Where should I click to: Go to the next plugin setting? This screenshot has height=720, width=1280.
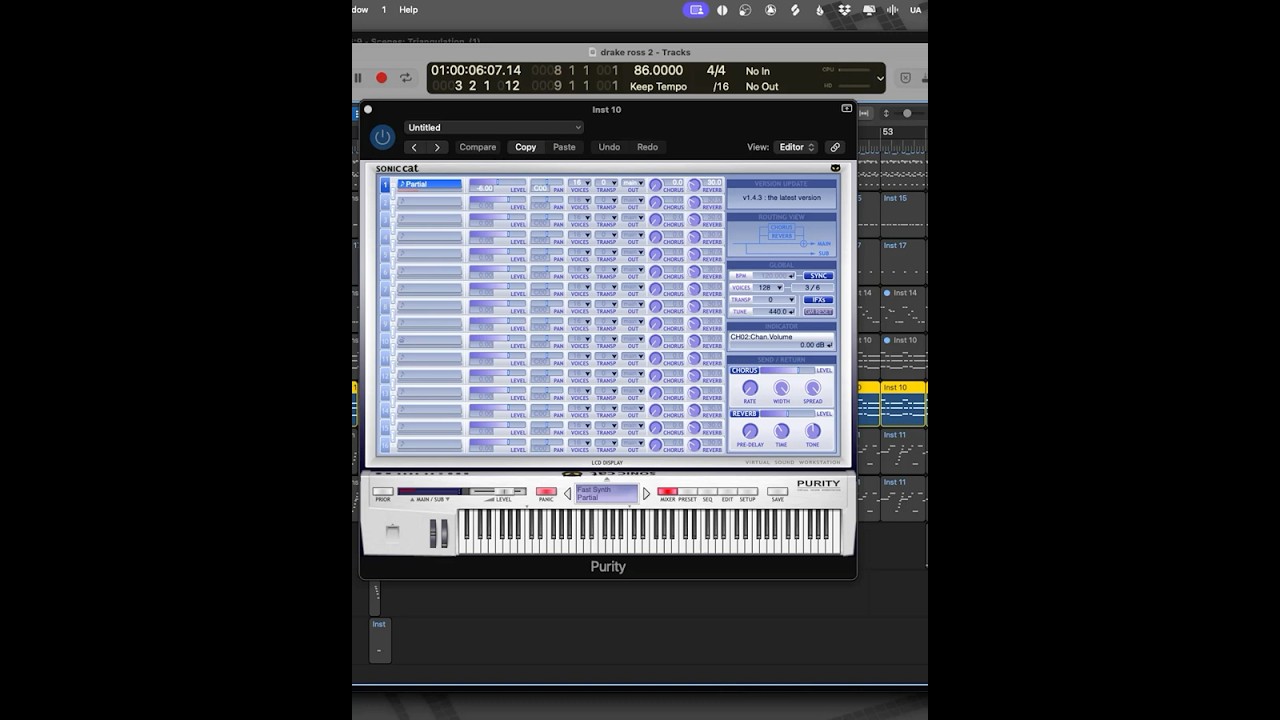[x=437, y=147]
